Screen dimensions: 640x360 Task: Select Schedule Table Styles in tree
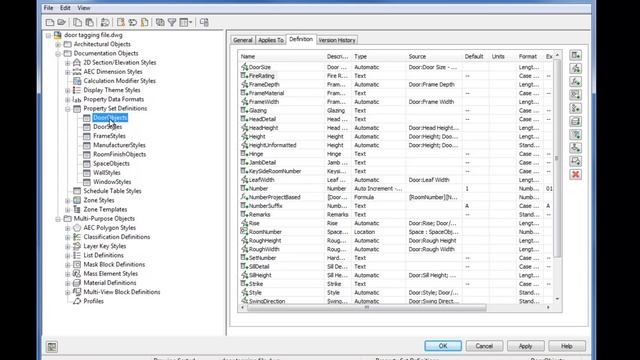pos(112,191)
